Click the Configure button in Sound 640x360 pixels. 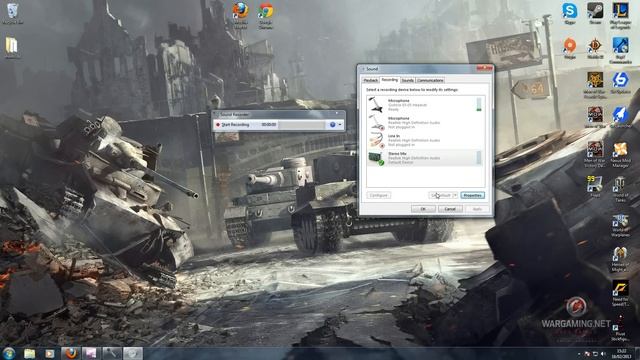point(379,196)
